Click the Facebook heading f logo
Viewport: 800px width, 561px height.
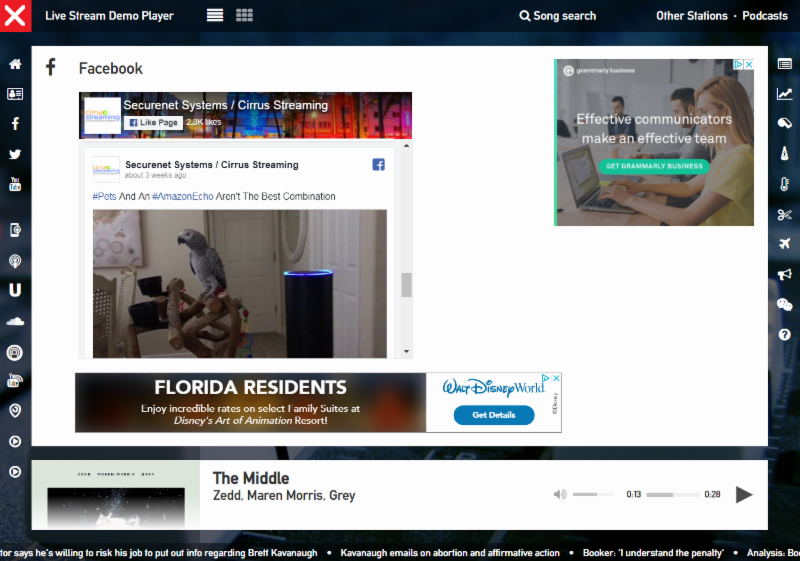51,67
